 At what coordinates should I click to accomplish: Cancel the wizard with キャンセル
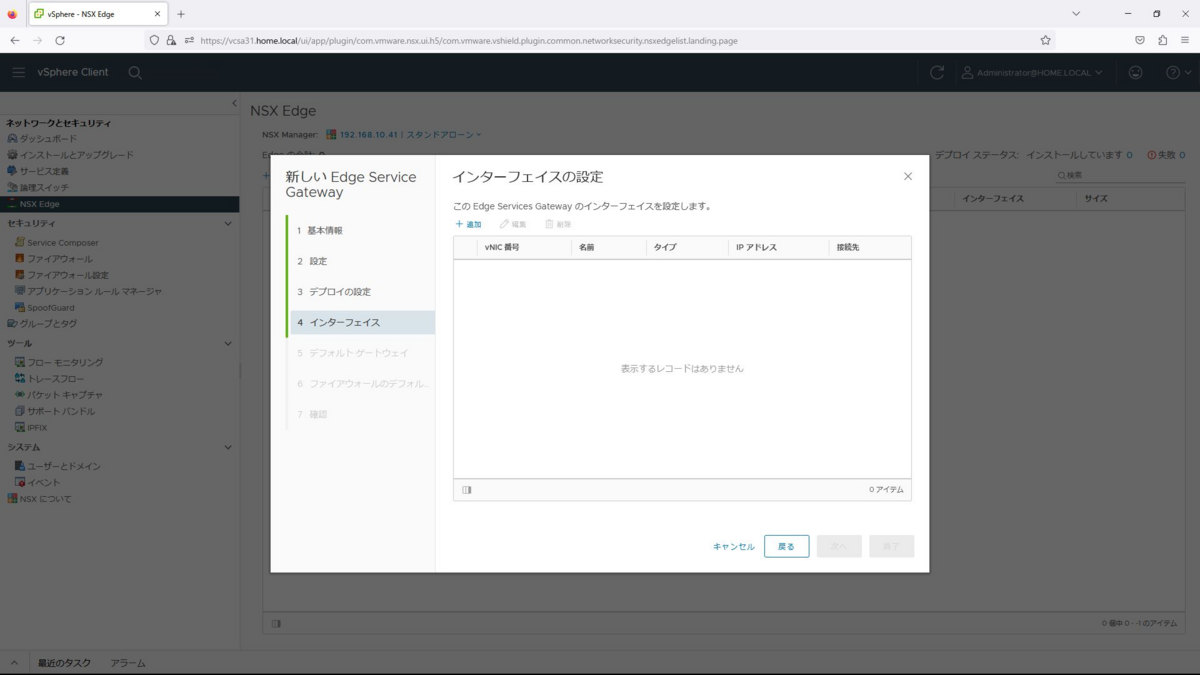734,547
